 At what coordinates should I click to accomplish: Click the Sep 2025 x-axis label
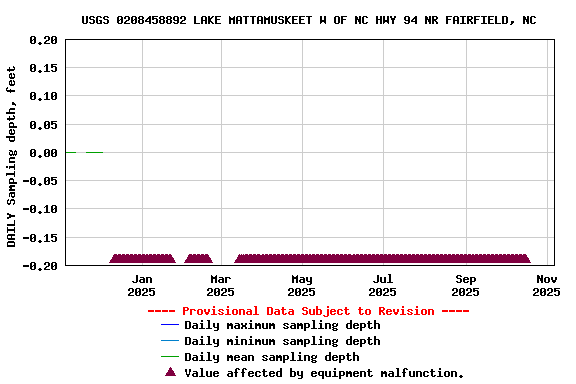click(x=465, y=286)
